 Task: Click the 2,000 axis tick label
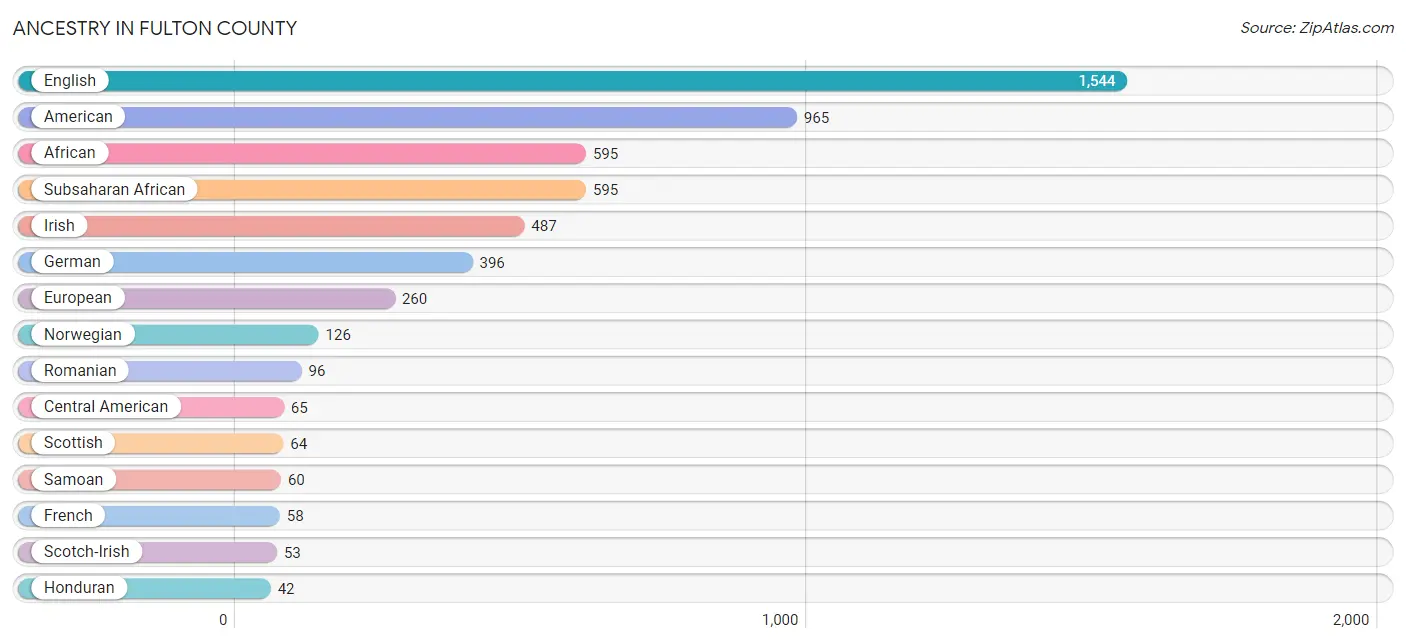[1350, 620]
